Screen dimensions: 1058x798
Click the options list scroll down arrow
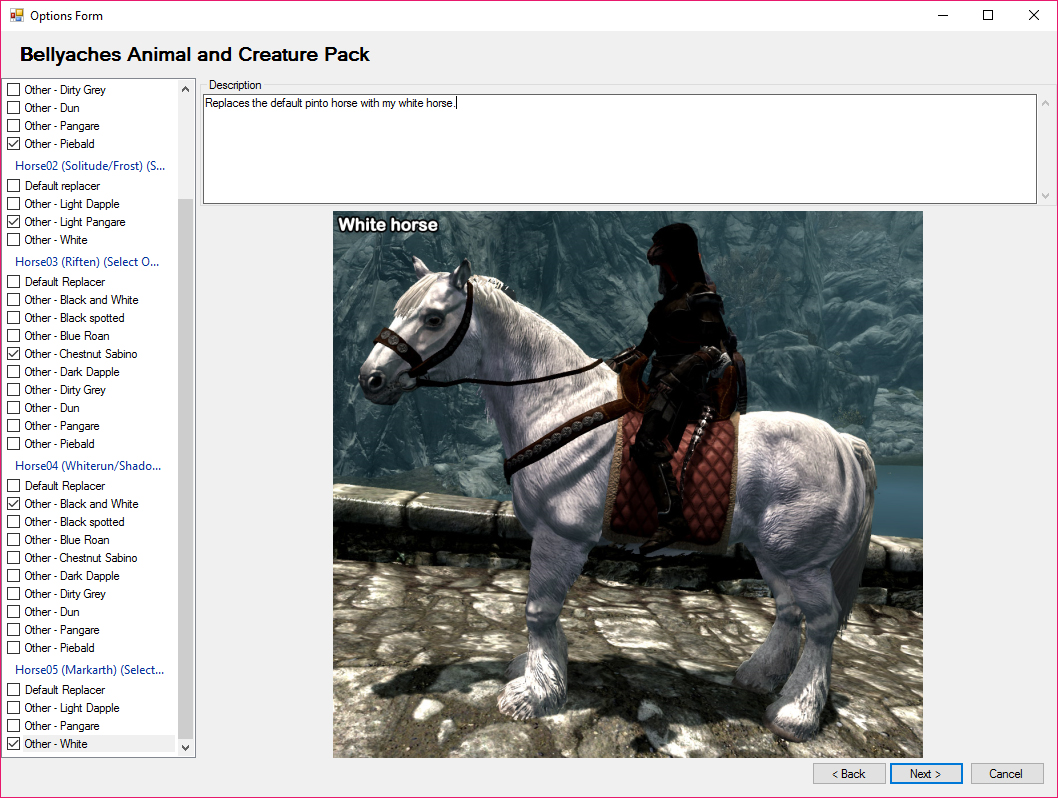click(186, 747)
